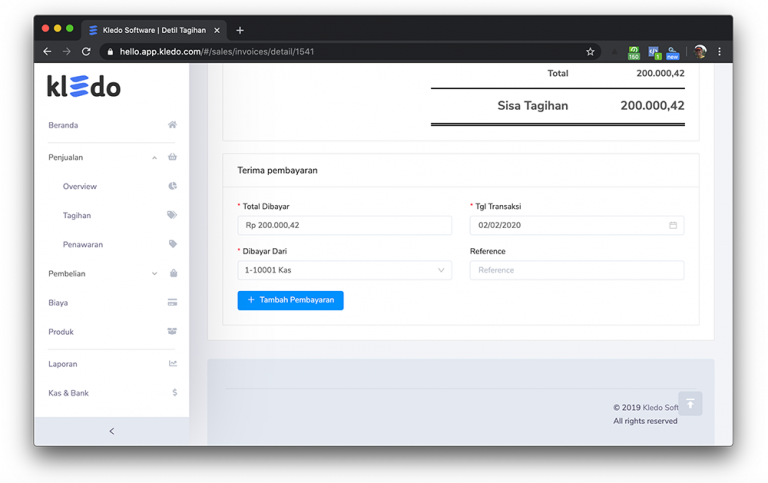The height and width of the screenshot is (483, 768).
Task: Click the site lock icon in the address bar
Action: (x=110, y=51)
